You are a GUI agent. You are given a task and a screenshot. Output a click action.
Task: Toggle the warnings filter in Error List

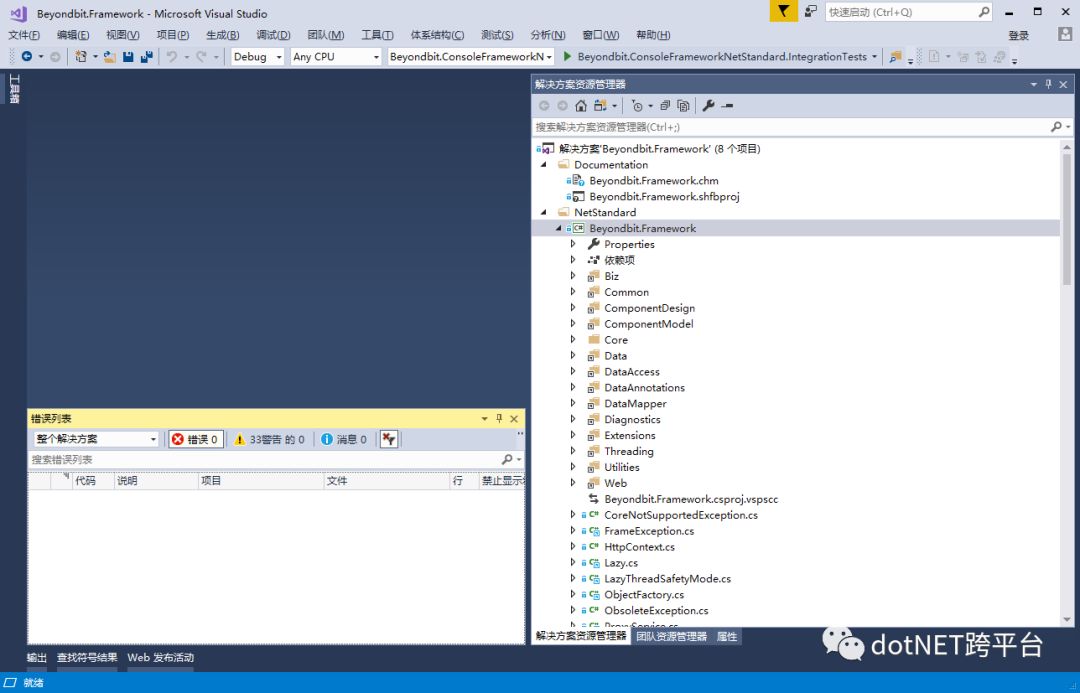[269, 439]
